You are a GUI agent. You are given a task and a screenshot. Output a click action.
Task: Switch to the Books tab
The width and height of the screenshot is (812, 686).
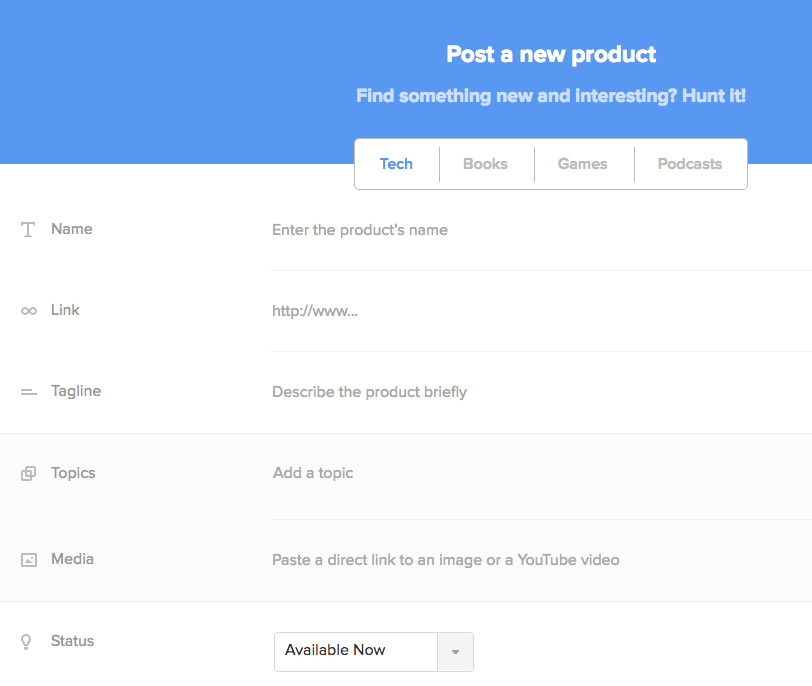485,164
